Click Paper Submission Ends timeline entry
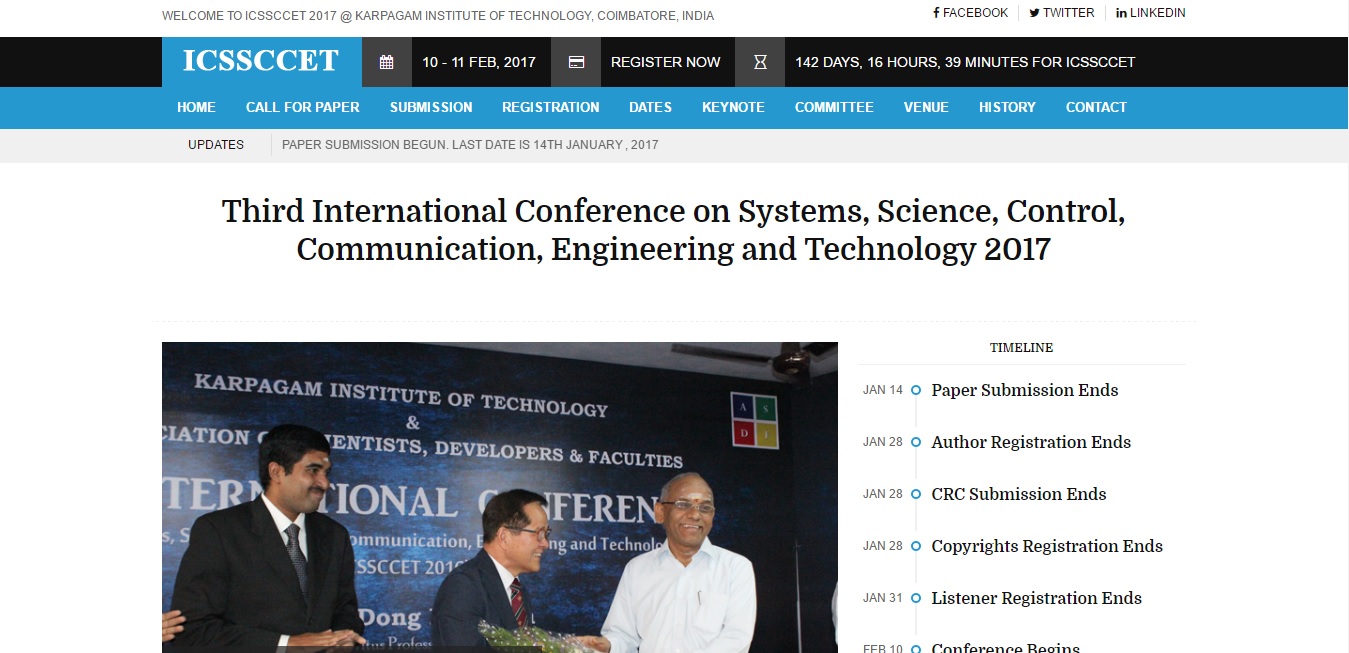This screenshot has width=1349, height=653. point(1024,390)
